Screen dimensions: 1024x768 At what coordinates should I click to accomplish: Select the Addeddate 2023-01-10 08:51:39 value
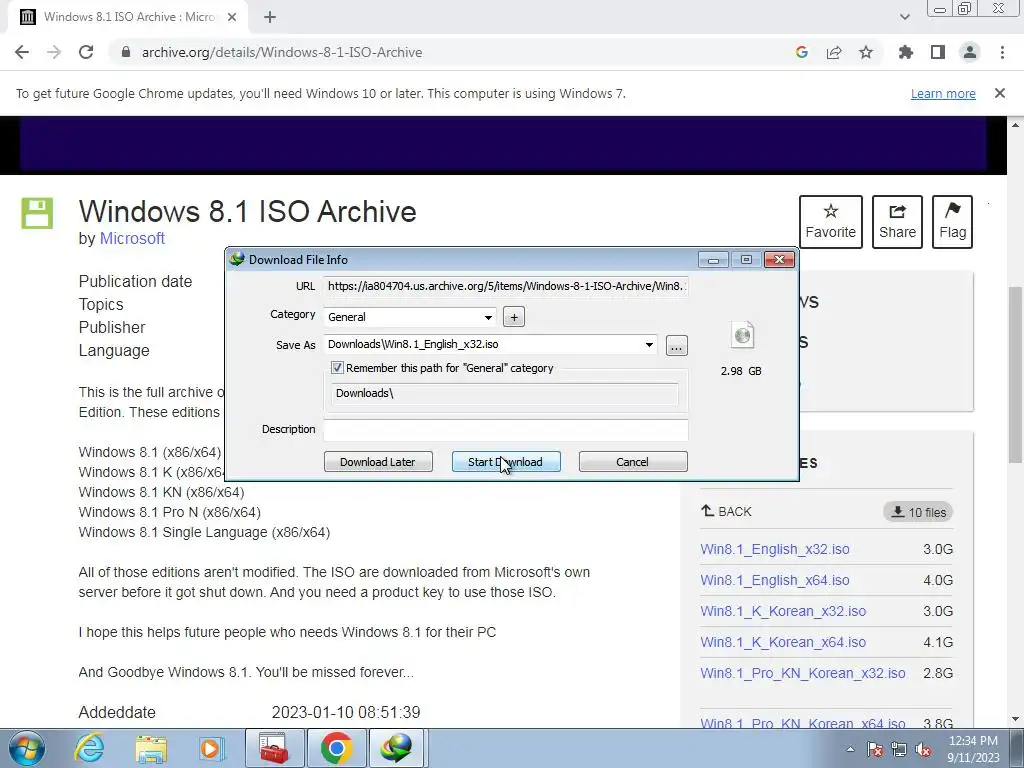(x=346, y=712)
